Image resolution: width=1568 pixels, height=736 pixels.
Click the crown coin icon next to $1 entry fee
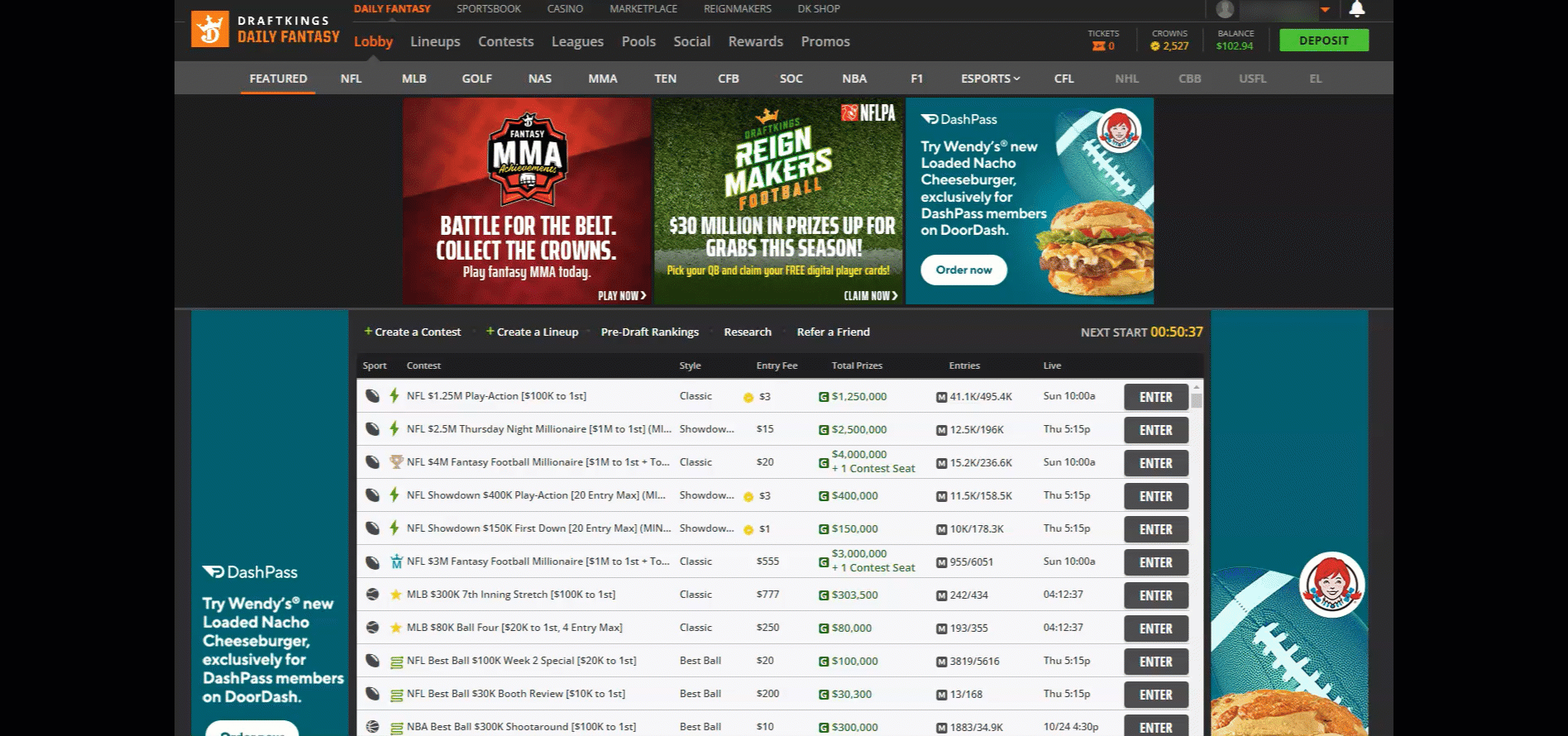tap(748, 529)
